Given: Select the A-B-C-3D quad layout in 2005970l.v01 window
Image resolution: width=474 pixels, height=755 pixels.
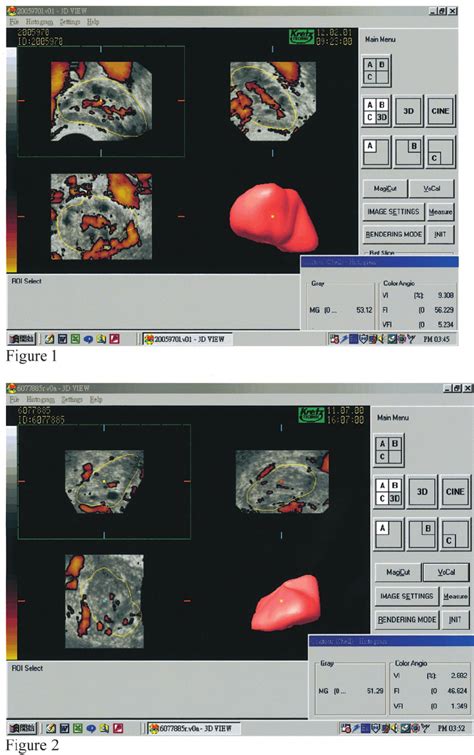Looking at the screenshot, I should point(376,111).
